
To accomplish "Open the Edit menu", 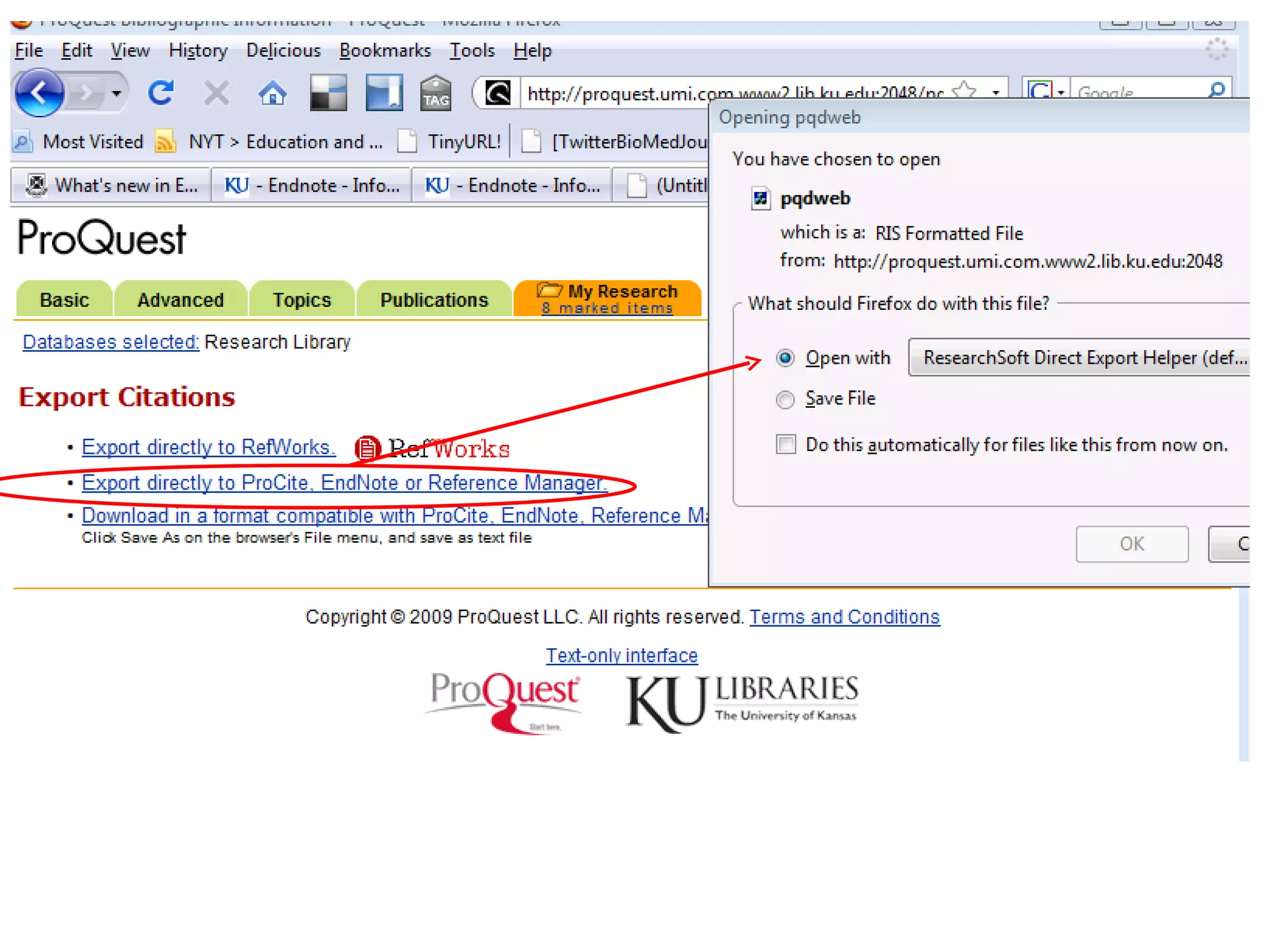I will tap(76, 50).
